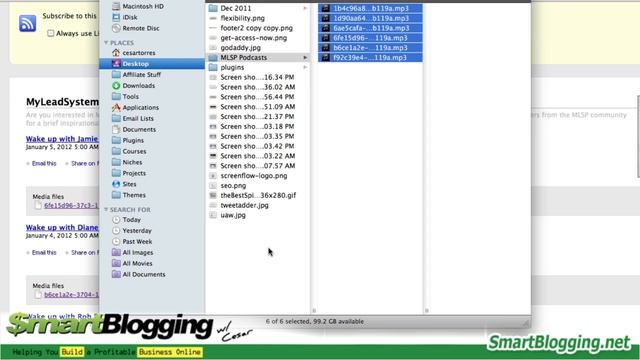Screen dimensions: 640x360
Task: Select the theBestSpi…36x280.gif file
Action: click(x=258, y=196)
